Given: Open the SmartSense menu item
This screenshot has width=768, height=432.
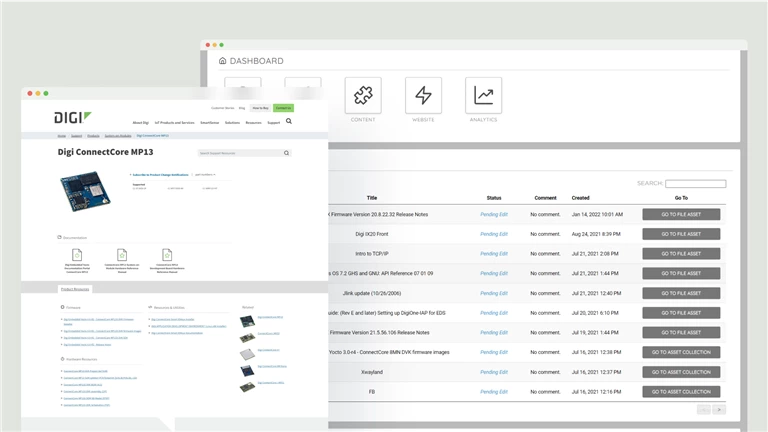Looking at the screenshot, I should (x=210, y=122).
